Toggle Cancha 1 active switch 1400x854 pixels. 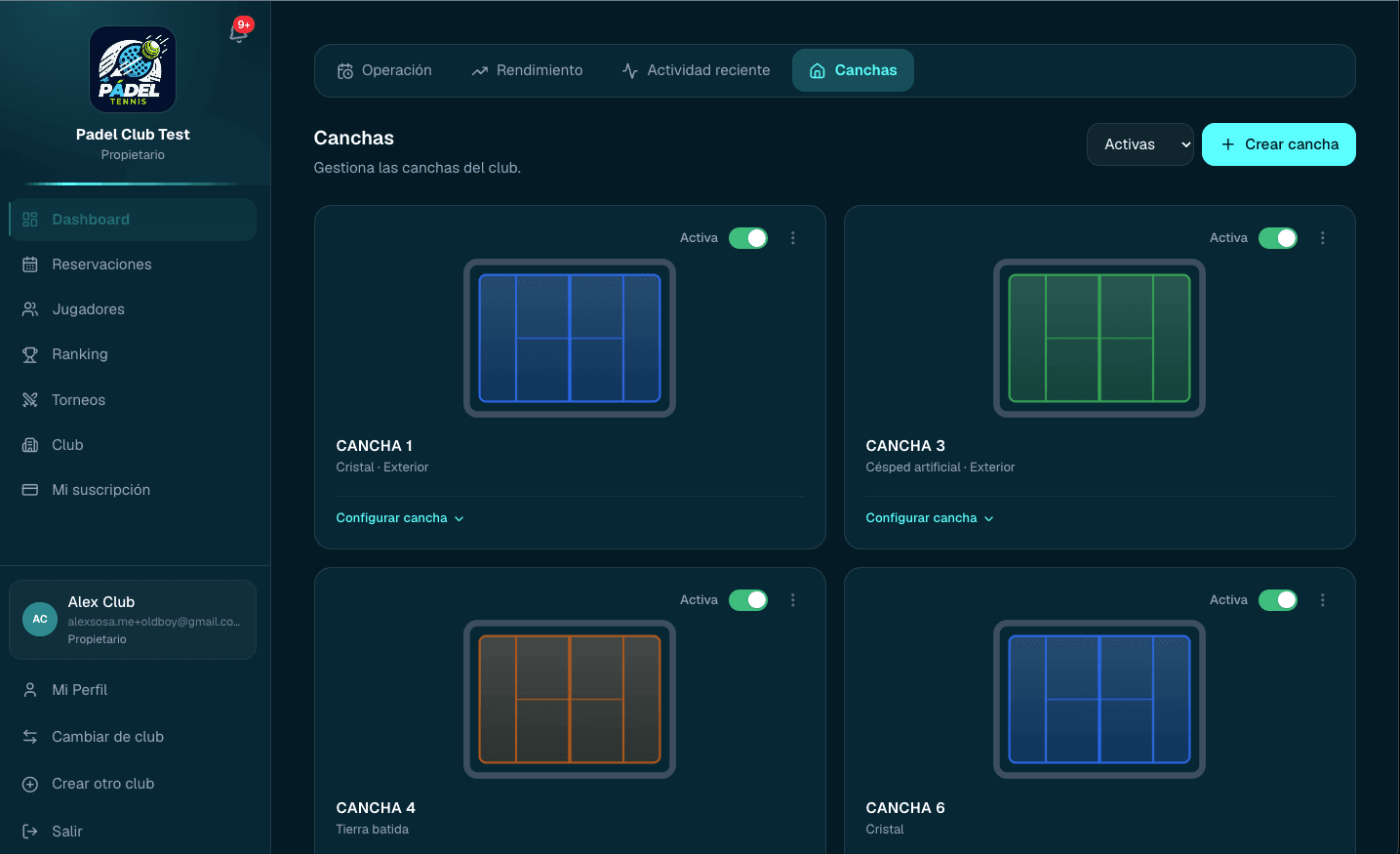[x=748, y=238]
